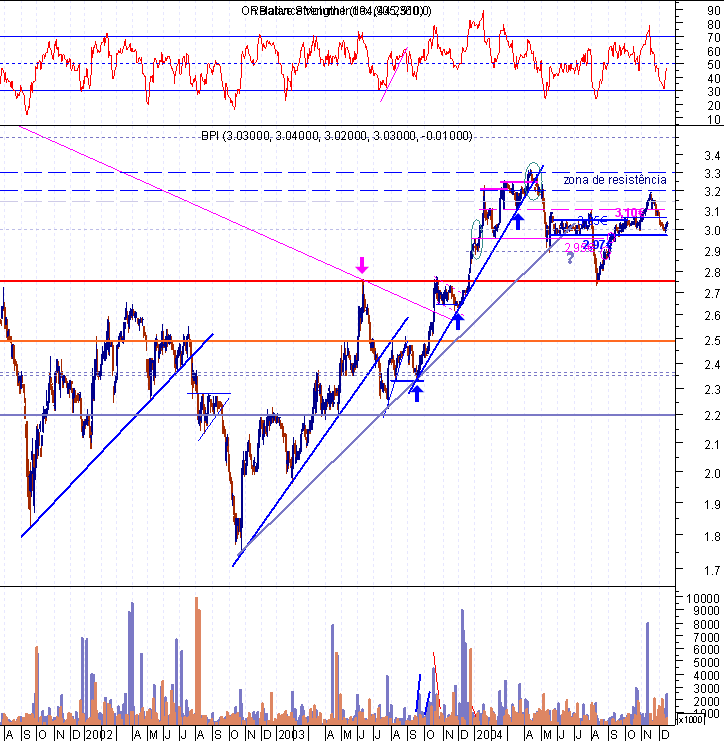Click the 2.6 value on the price axis
Viewport: 724px width, 741px height.
pos(712,316)
